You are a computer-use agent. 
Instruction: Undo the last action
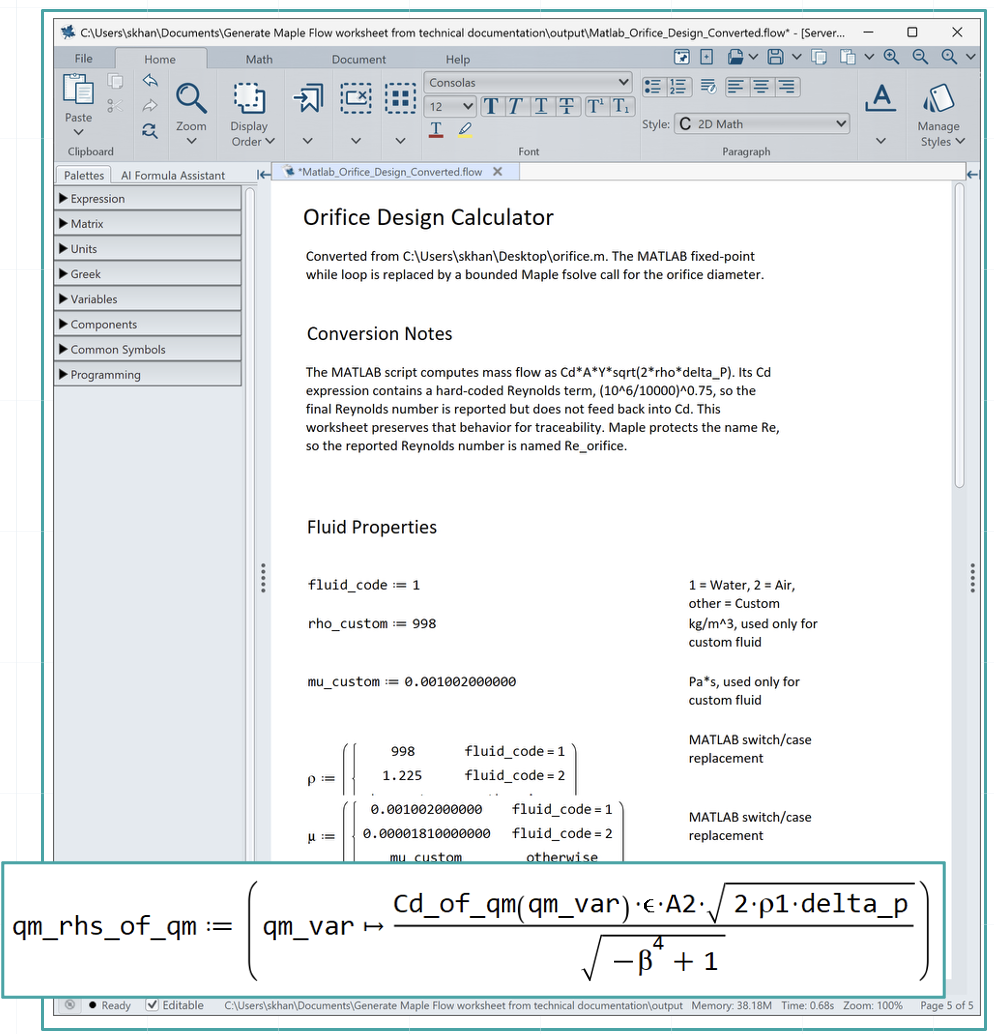point(150,81)
